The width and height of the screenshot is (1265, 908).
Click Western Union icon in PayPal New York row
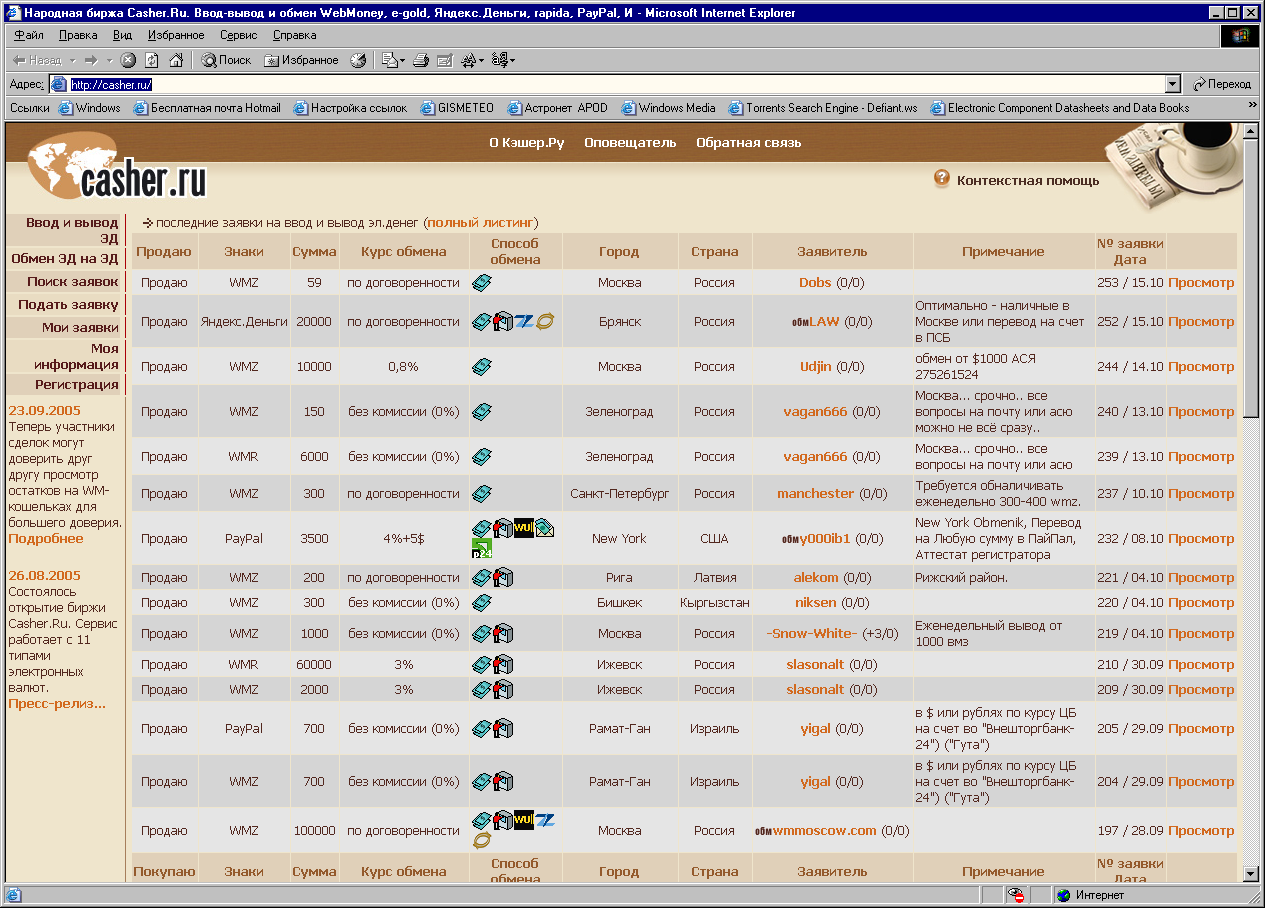(x=523, y=528)
